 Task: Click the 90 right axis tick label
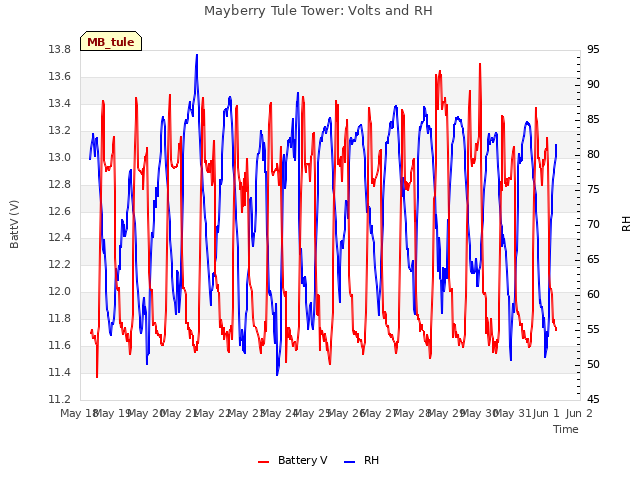tap(593, 84)
